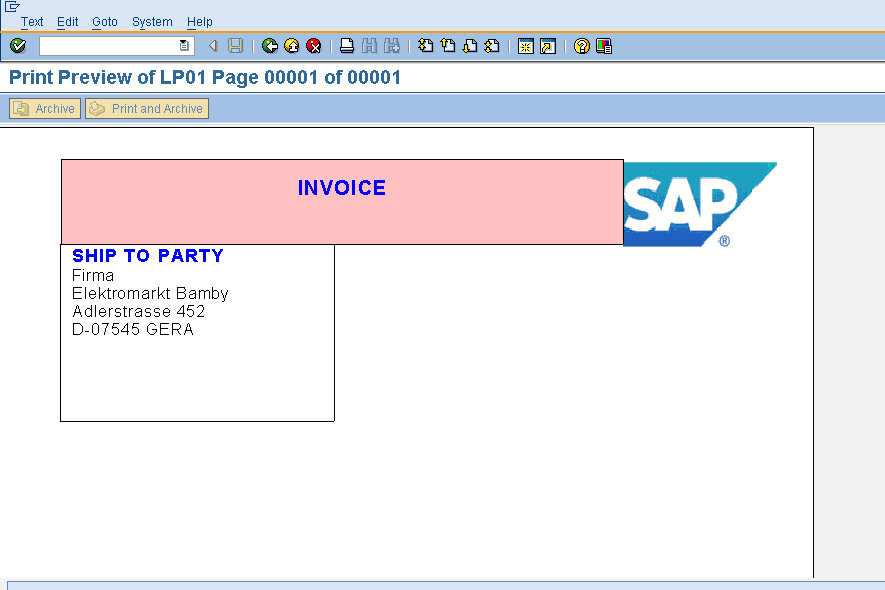Click the Print and Archive button
This screenshot has width=885, height=590.
(x=146, y=108)
